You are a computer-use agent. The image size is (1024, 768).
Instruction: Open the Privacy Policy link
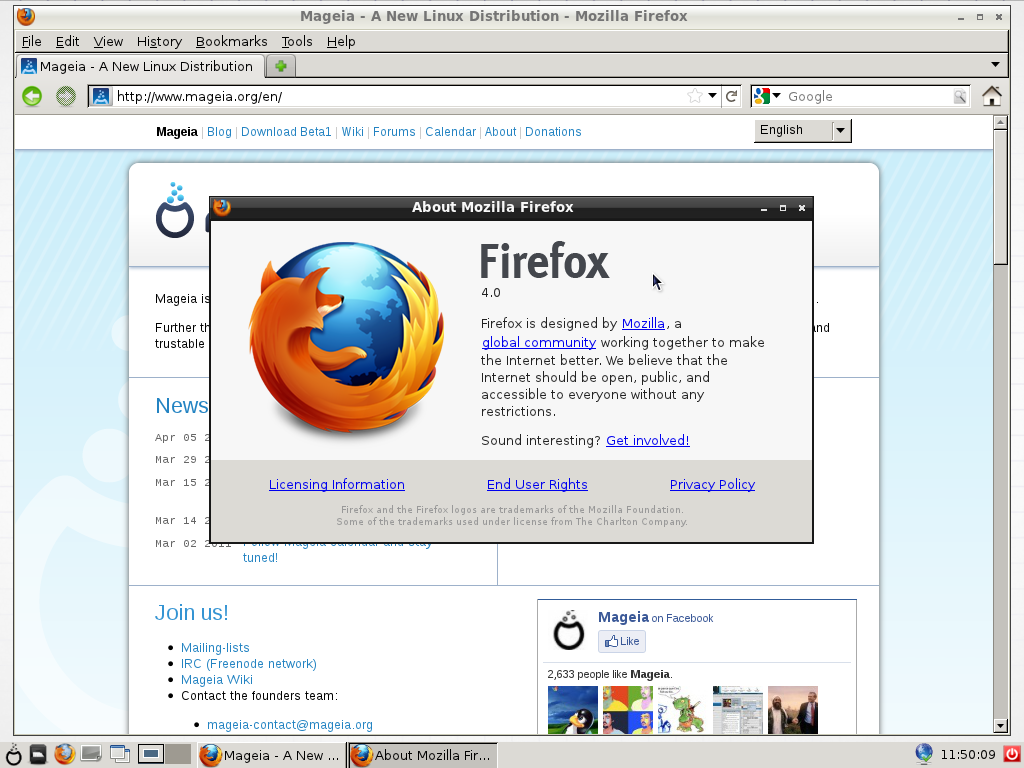(x=712, y=485)
